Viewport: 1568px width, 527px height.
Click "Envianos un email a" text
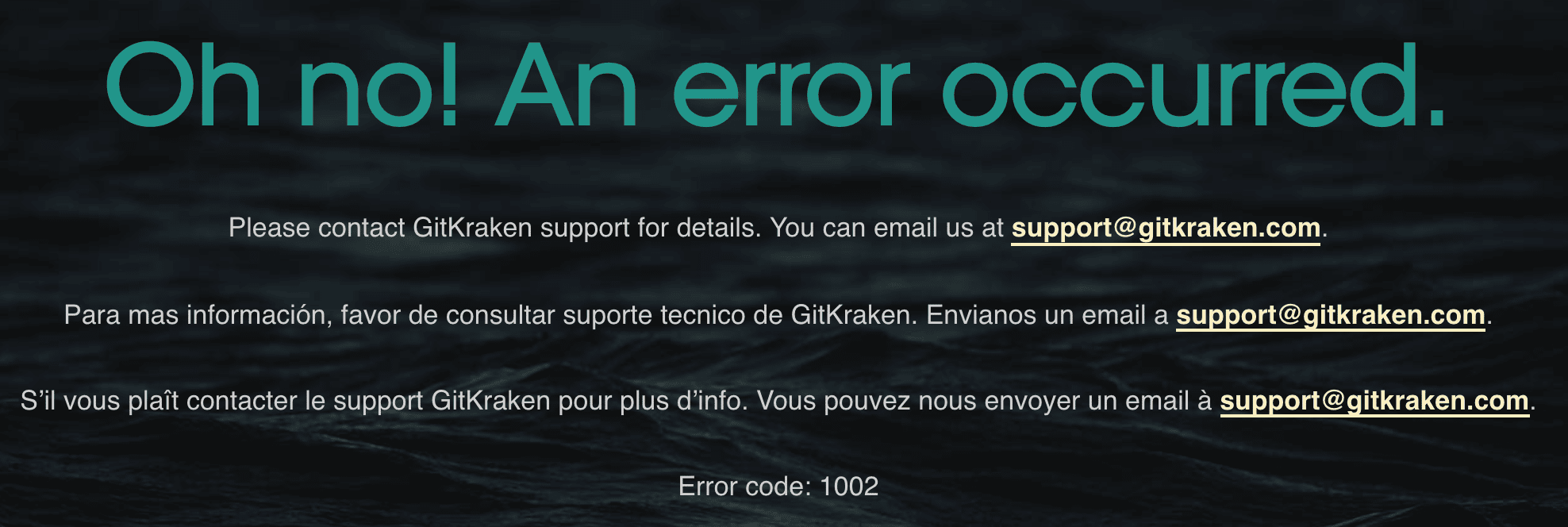1047,316
